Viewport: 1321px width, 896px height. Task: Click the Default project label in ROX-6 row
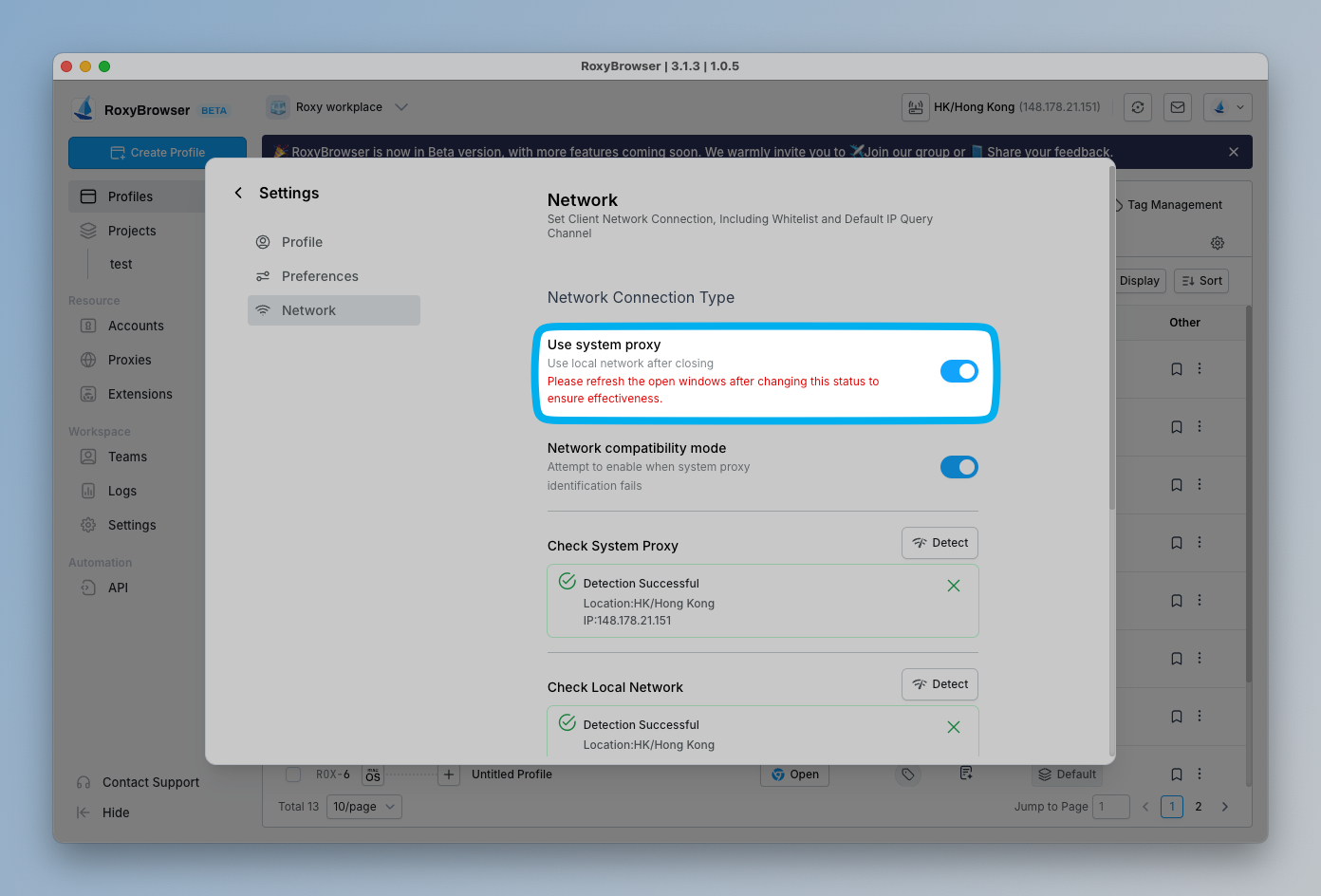pos(1067,775)
